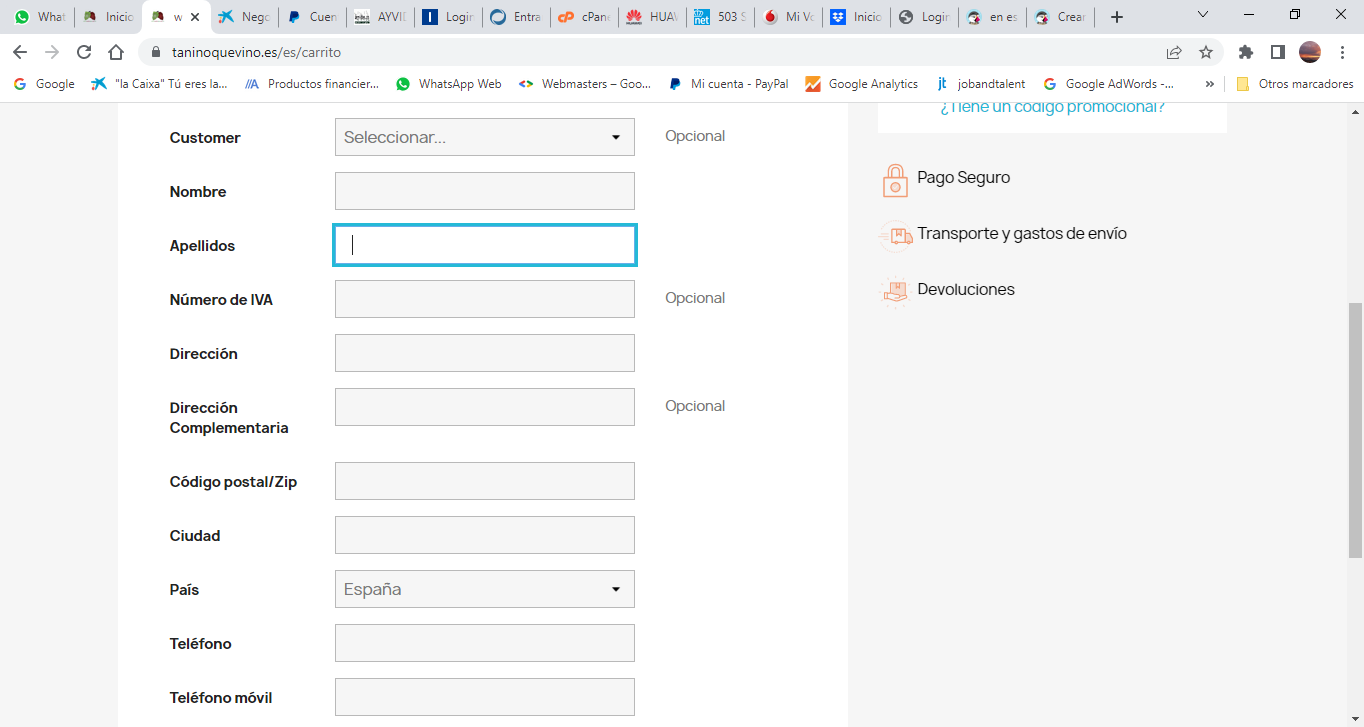
Task: Open the tab search chevron
Action: click(x=1203, y=15)
